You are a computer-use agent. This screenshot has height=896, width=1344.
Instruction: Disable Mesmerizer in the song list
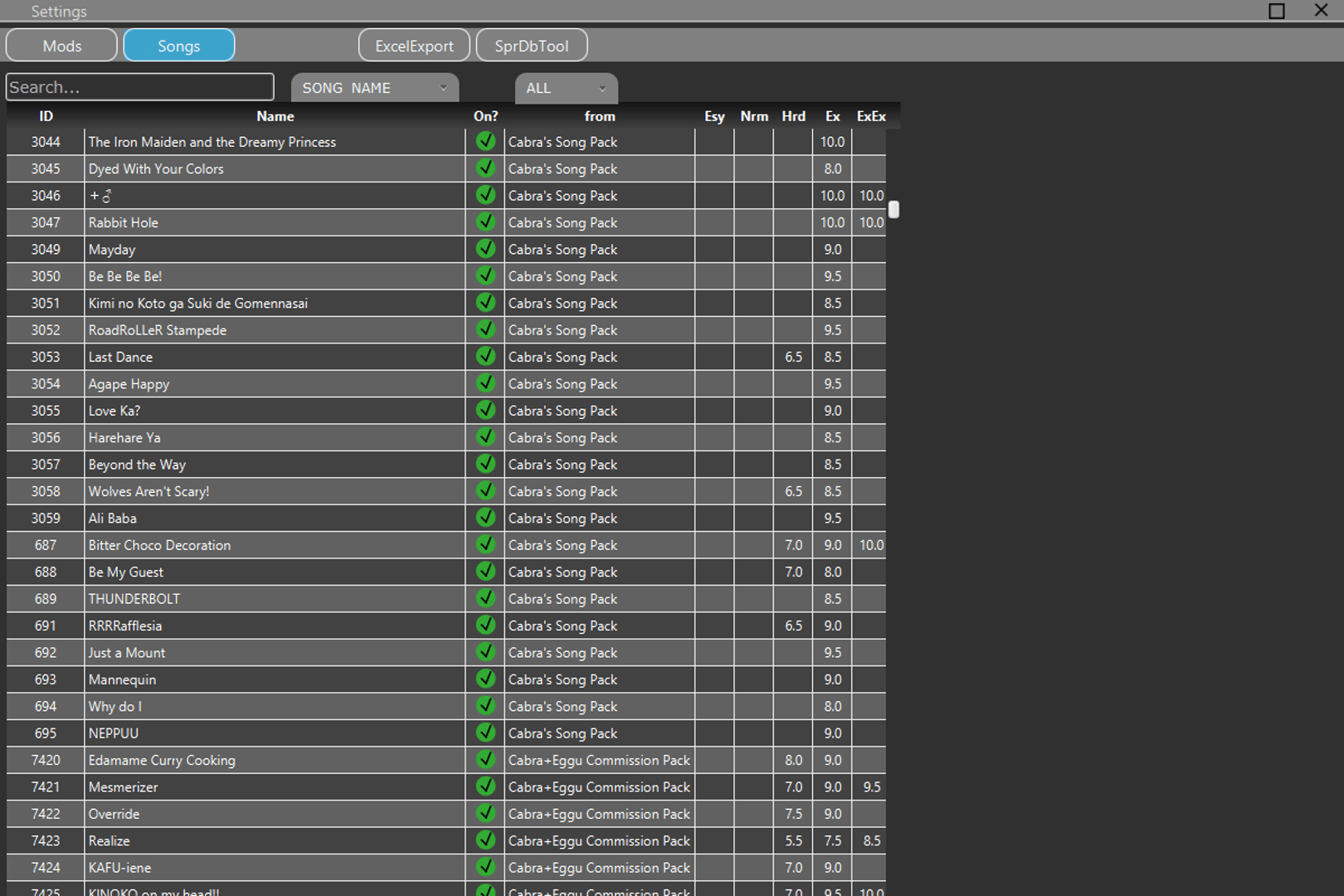click(485, 786)
